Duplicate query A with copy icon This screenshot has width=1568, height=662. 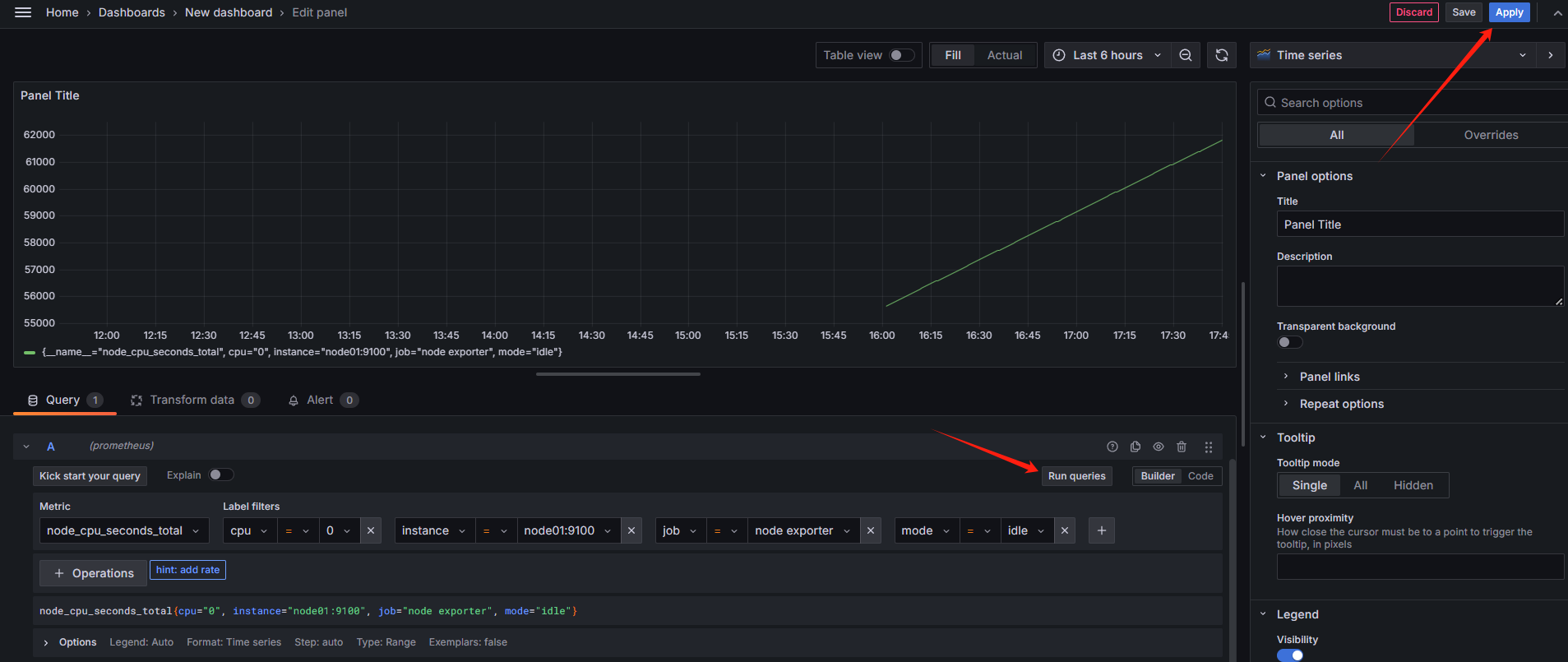[x=1136, y=447]
